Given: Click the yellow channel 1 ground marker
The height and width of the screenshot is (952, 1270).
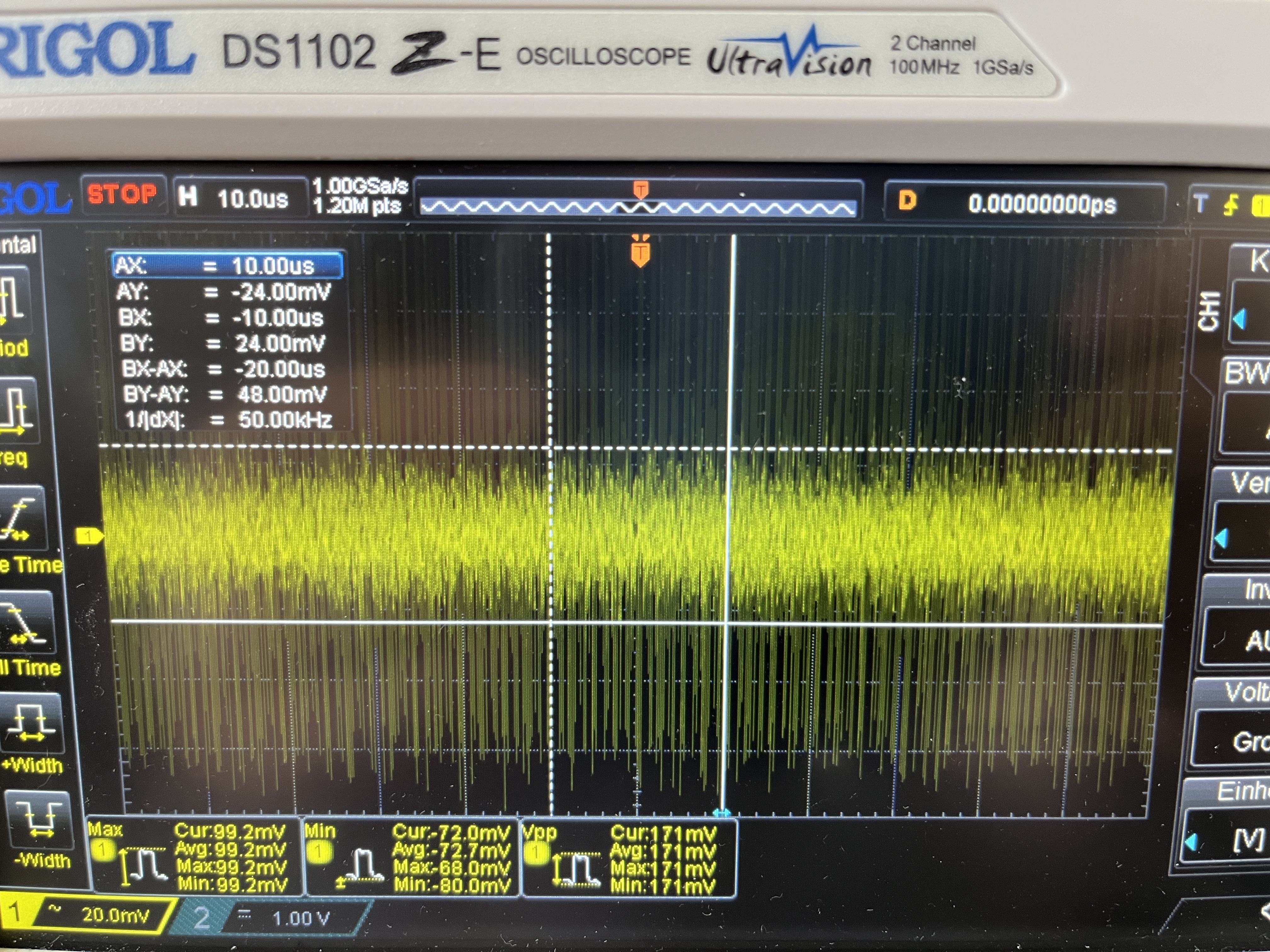Looking at the screenshot, I should 89,536.
